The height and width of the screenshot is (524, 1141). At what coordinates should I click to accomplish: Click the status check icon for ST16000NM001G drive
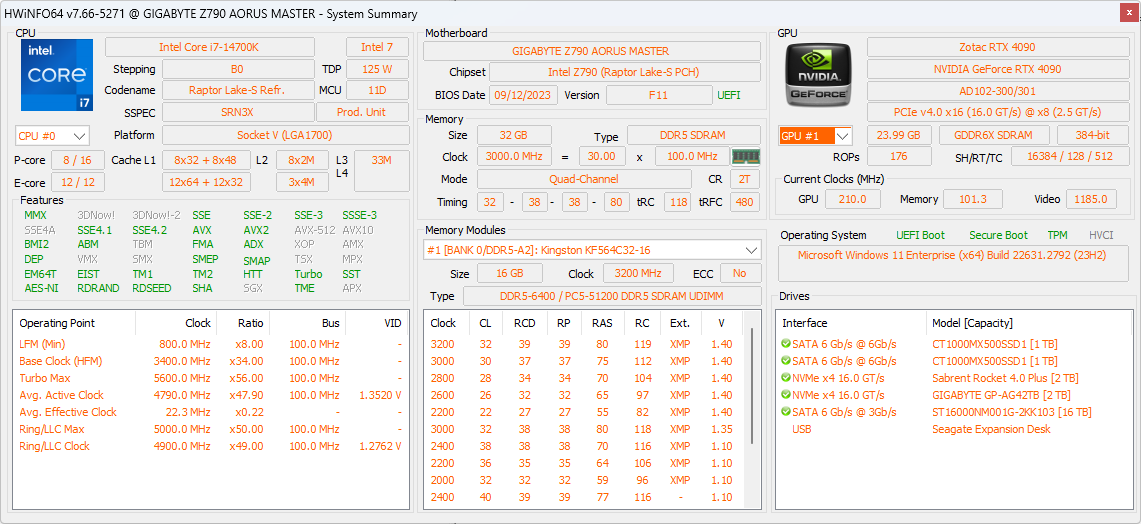coord(786,412)
